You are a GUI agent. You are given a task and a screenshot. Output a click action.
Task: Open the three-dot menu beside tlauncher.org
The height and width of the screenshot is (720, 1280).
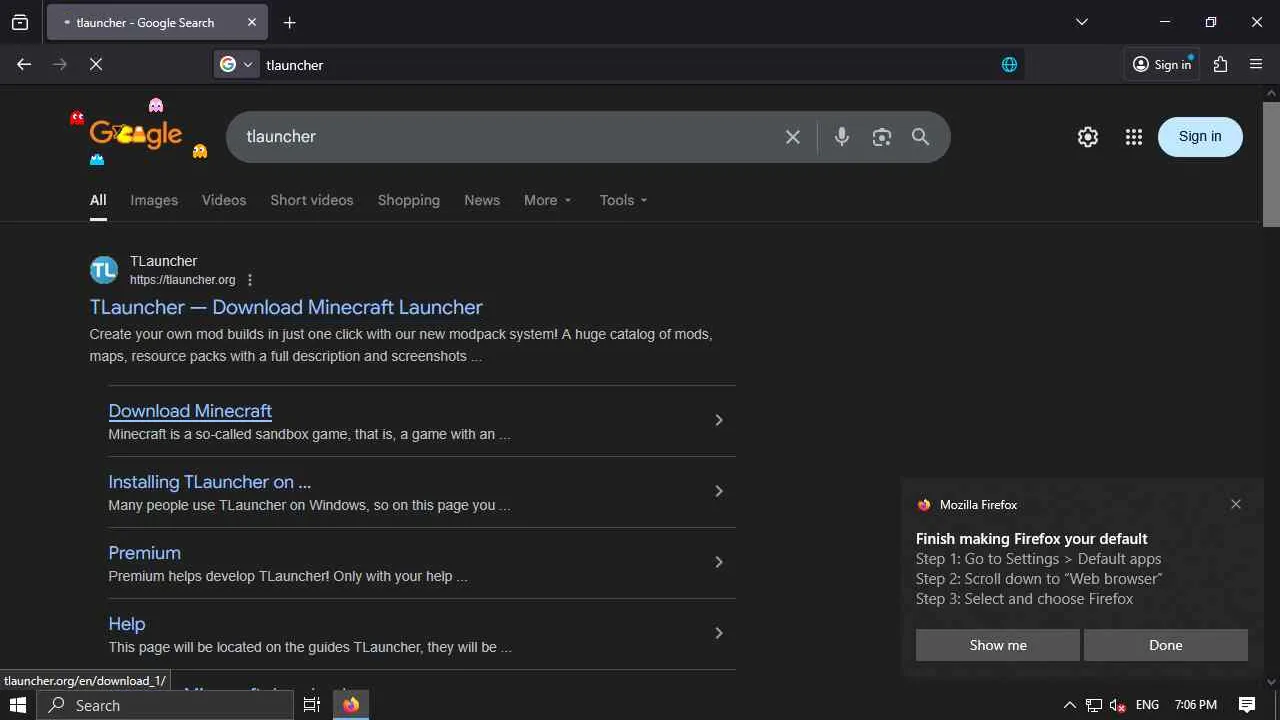(x=250, y=280)
